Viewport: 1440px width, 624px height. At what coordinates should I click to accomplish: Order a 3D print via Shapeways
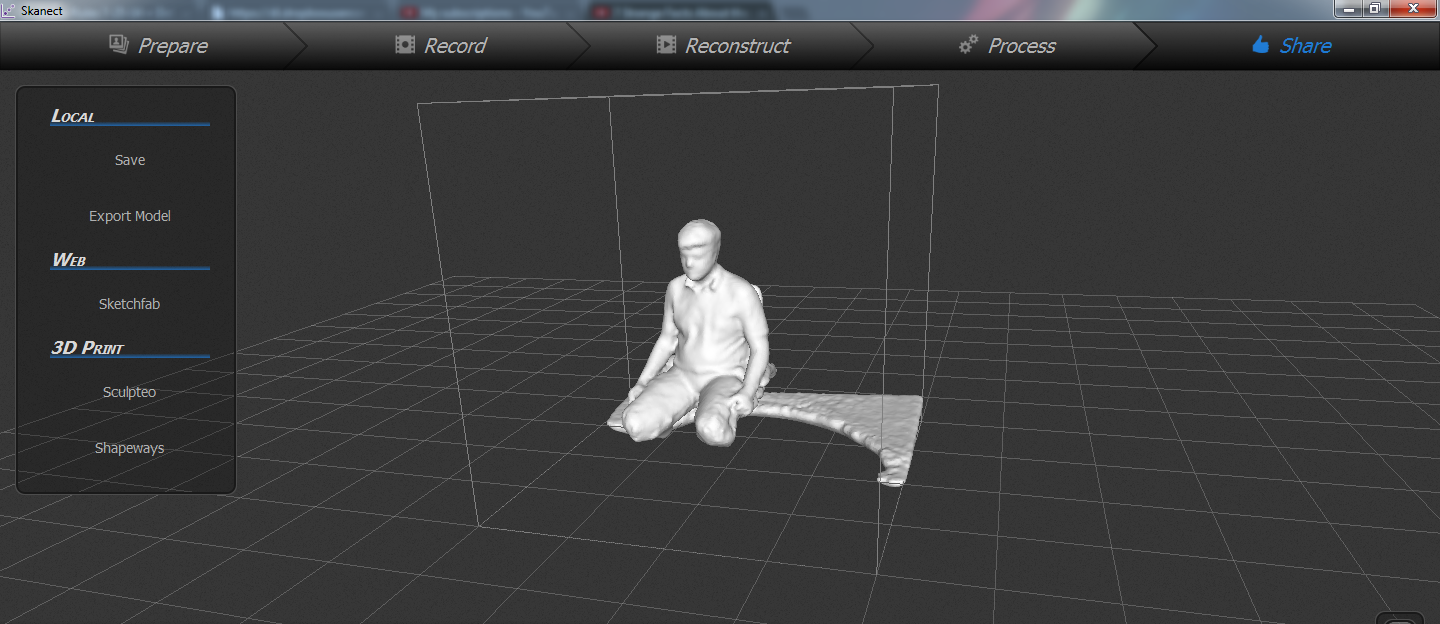click(129, 447)
